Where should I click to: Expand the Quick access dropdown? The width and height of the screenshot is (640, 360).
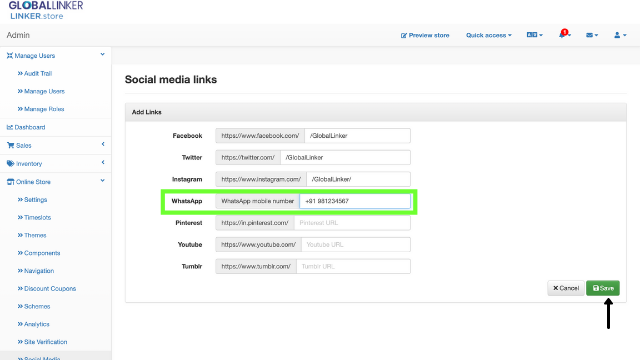coord(489,35)
